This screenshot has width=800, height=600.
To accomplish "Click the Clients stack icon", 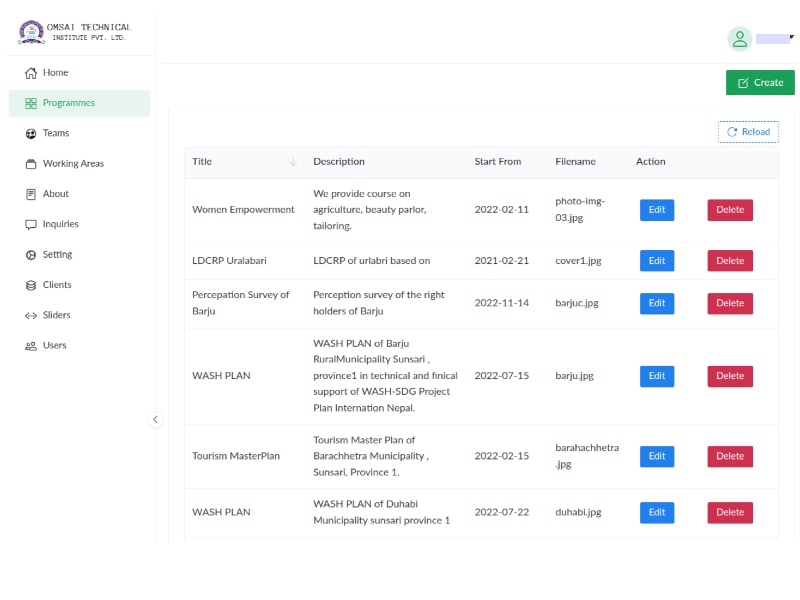I will pyautogui.click(x=31, y=285).
